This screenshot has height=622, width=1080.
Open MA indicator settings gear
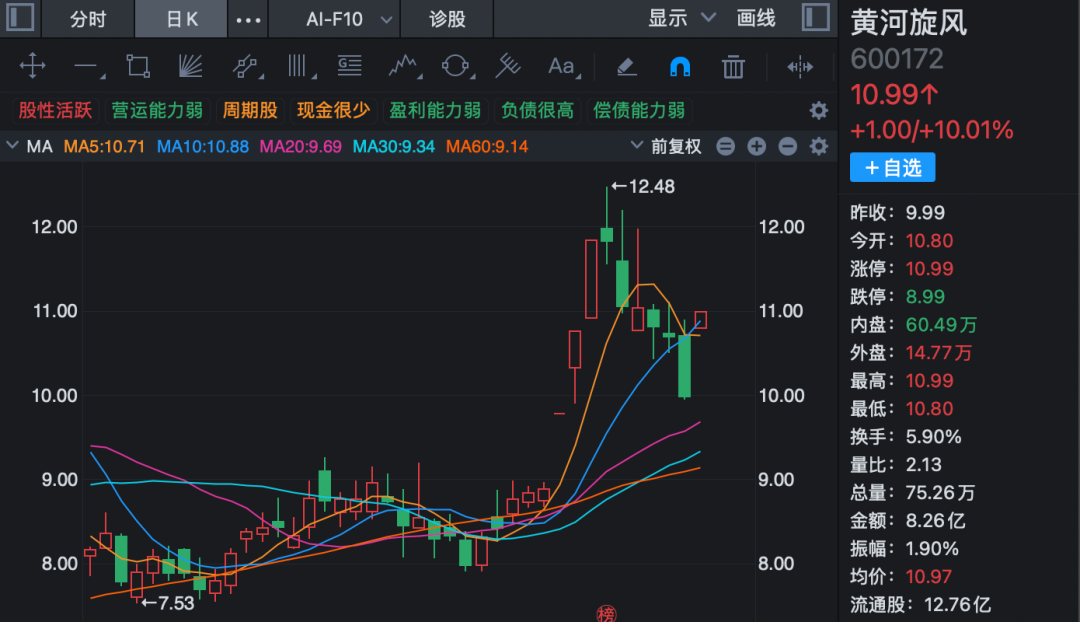(818, 146)
